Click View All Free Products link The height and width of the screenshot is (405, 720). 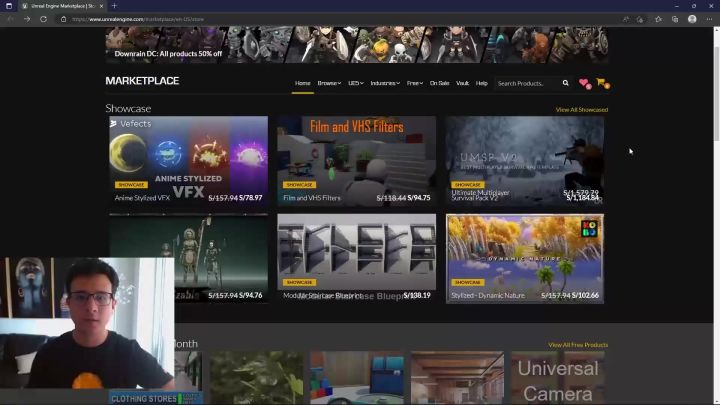coord(578,345)
